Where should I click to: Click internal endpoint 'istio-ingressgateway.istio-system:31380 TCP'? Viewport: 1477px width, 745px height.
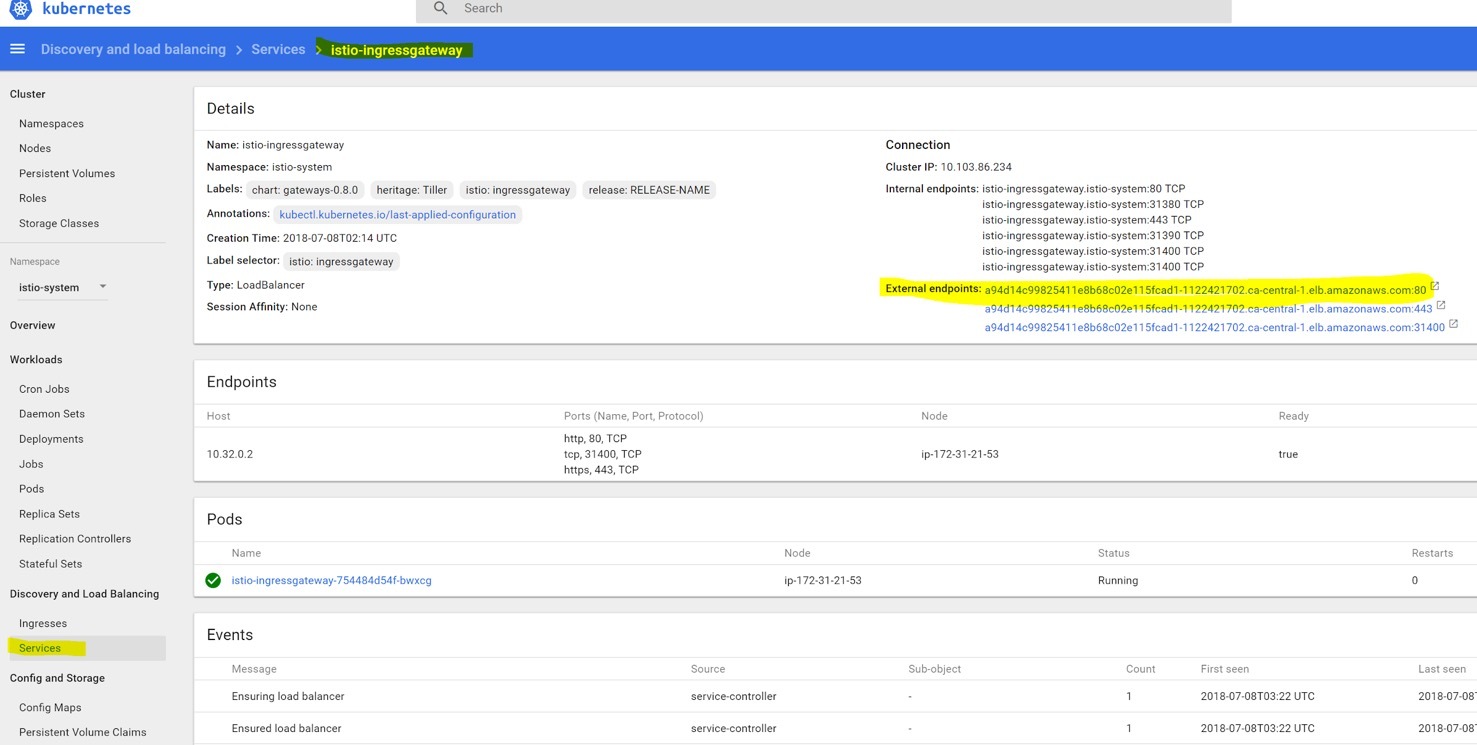click(x=1093, y=204)
